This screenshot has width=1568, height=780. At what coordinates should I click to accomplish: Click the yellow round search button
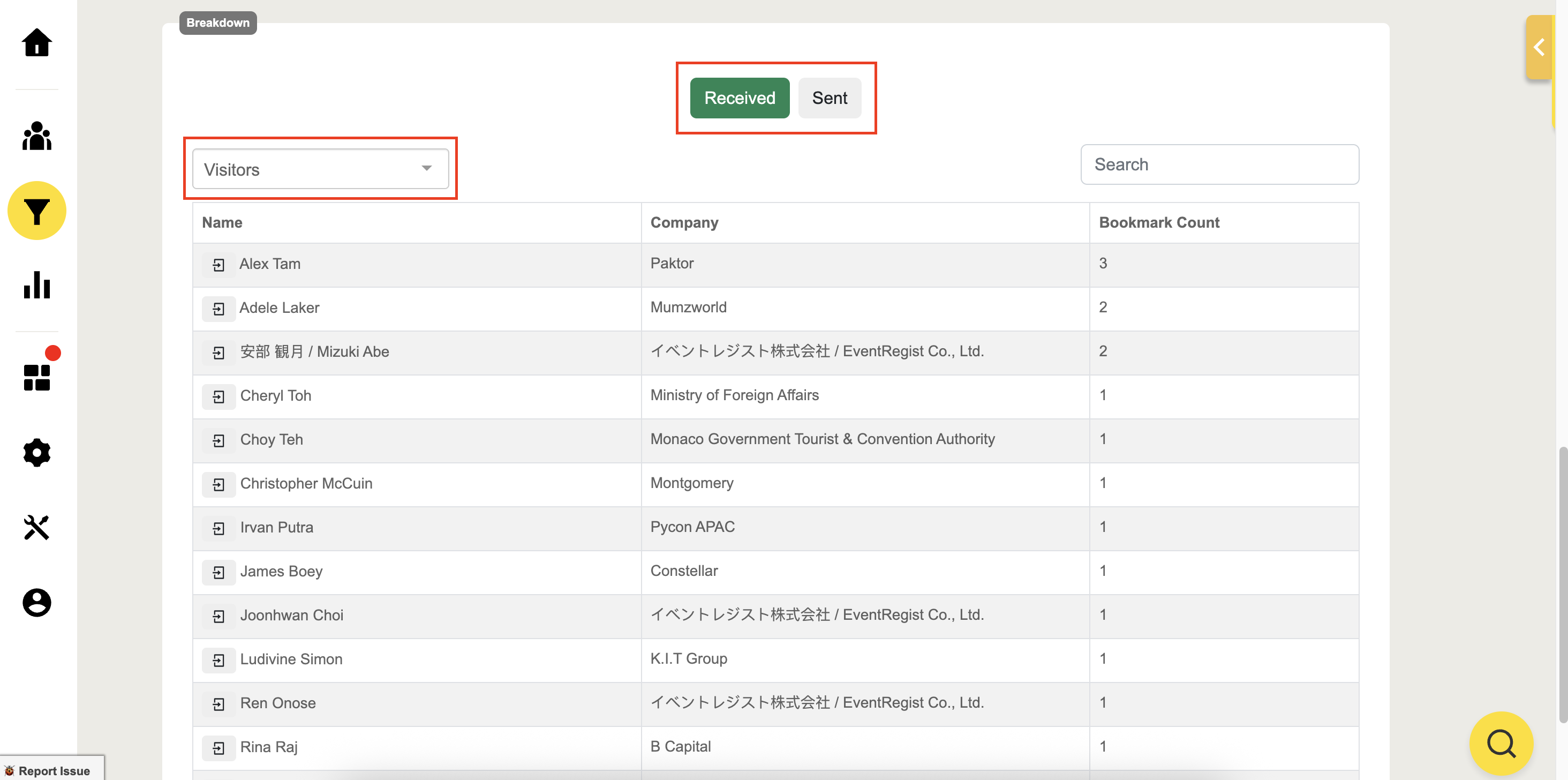pos(1501,743)
